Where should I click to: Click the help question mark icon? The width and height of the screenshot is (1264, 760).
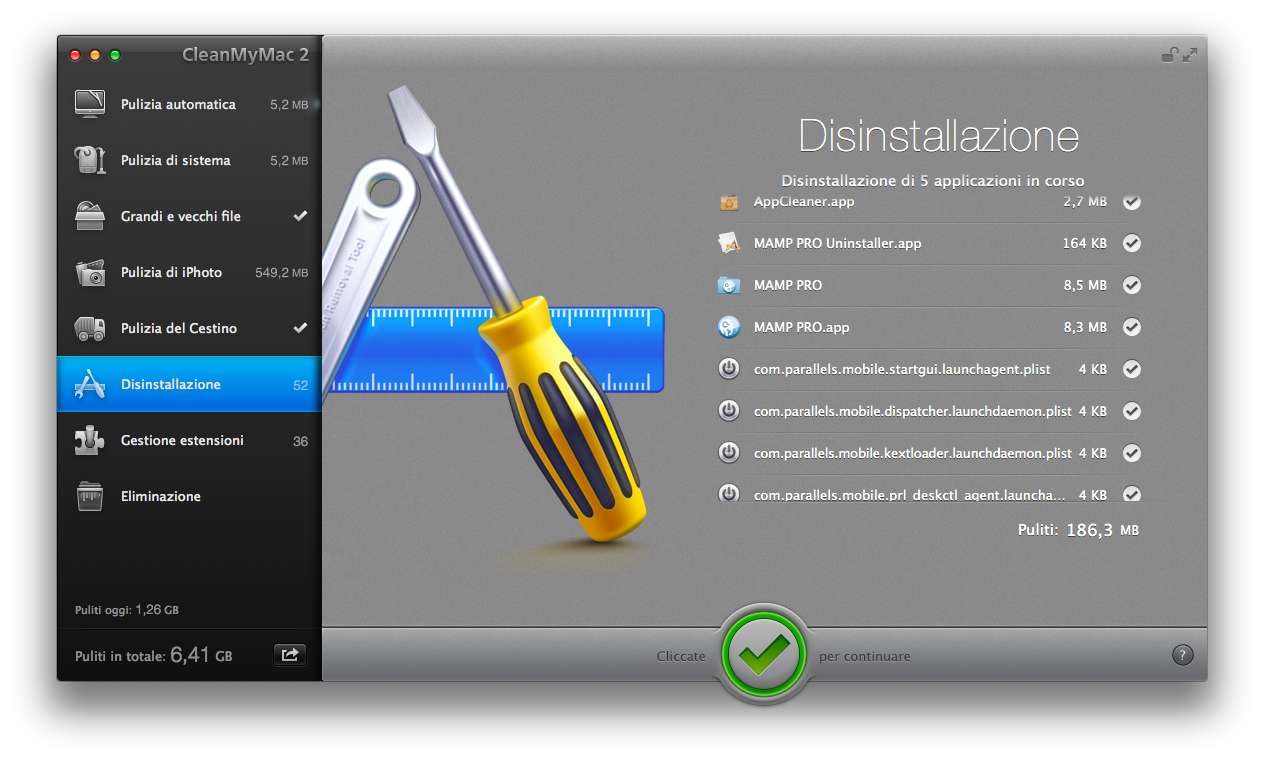(x=1182, y=656)
